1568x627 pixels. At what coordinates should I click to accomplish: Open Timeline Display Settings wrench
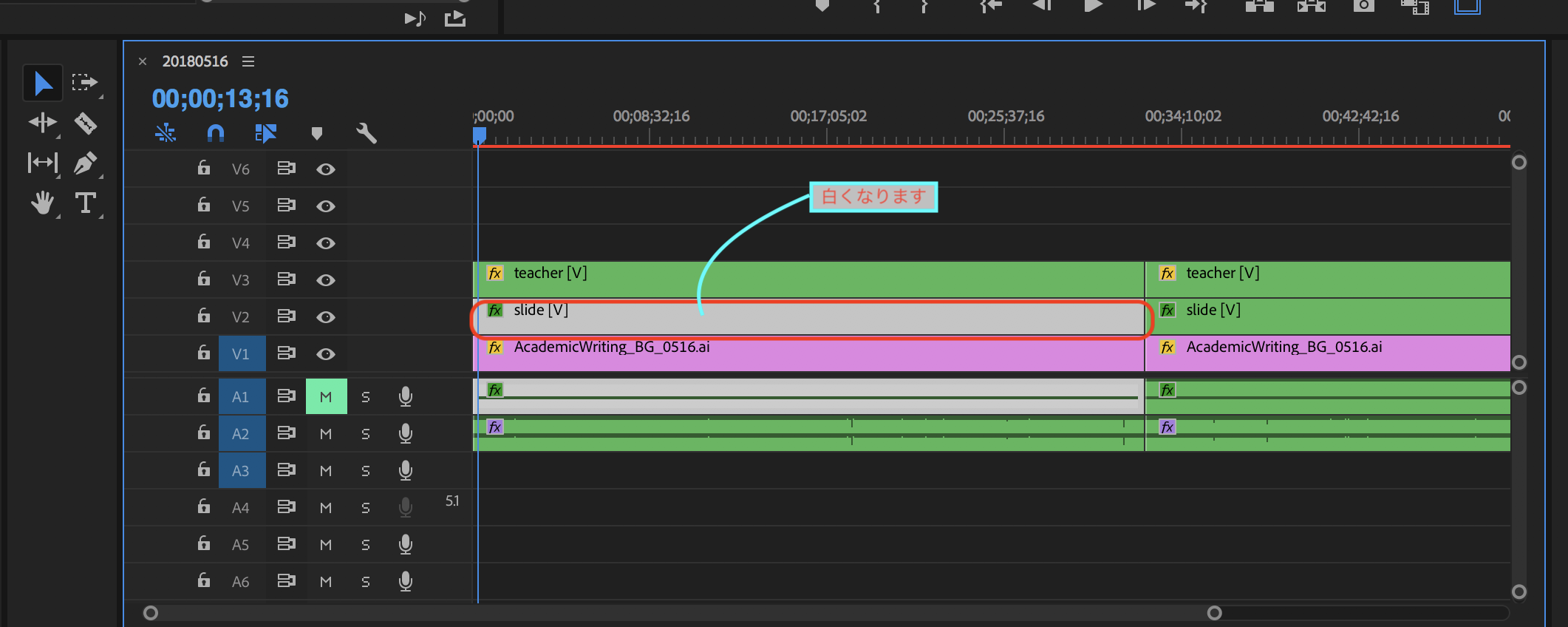367,133
